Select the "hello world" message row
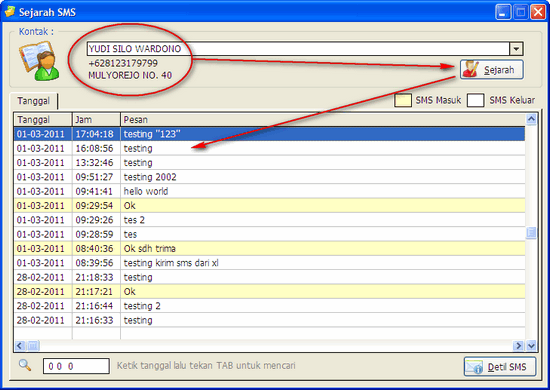This screenshot has height=390, width=550. tap(269, 191)
